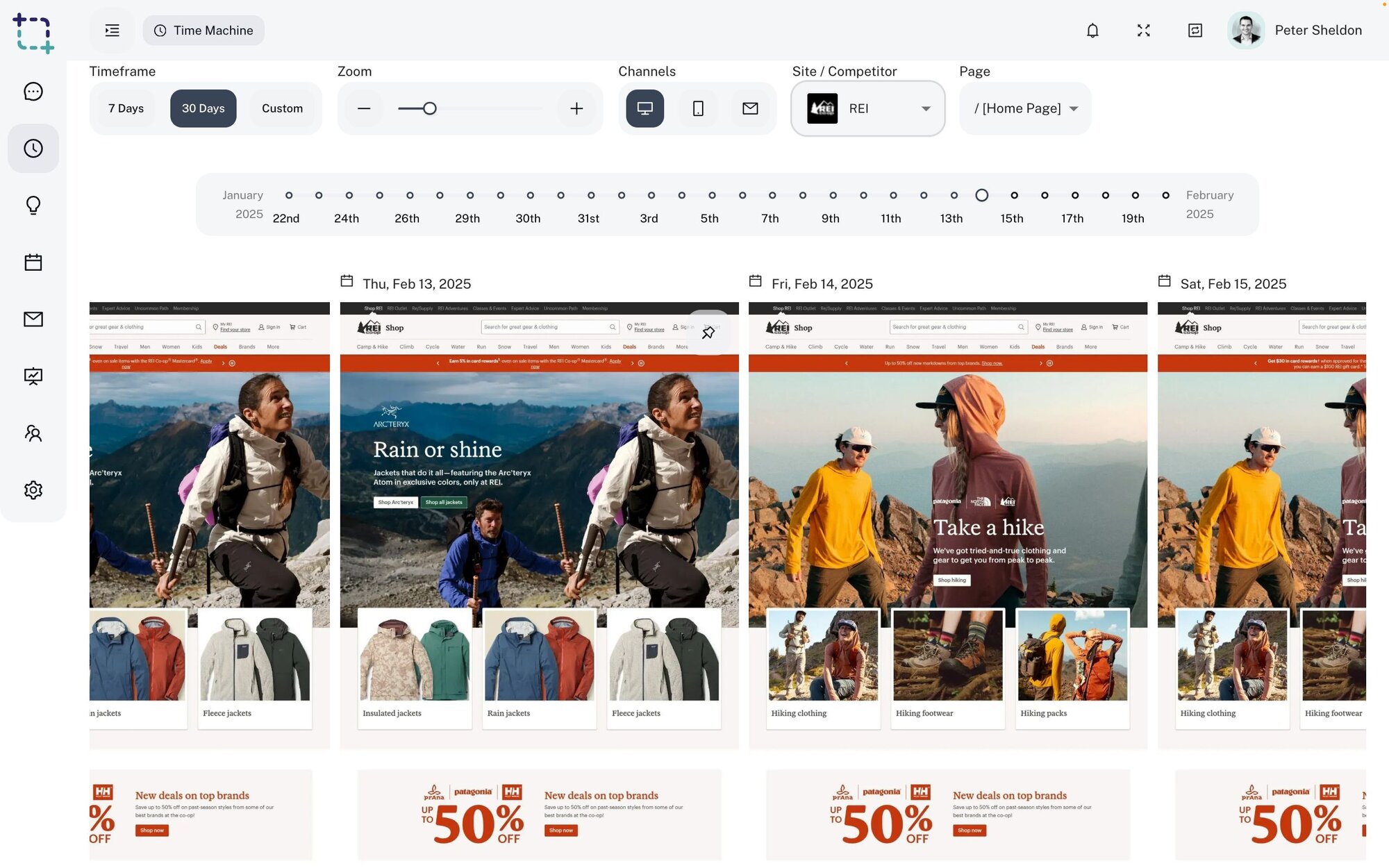
Task: Select the 13th timeline marker
Action: click(x=954, y=195)
